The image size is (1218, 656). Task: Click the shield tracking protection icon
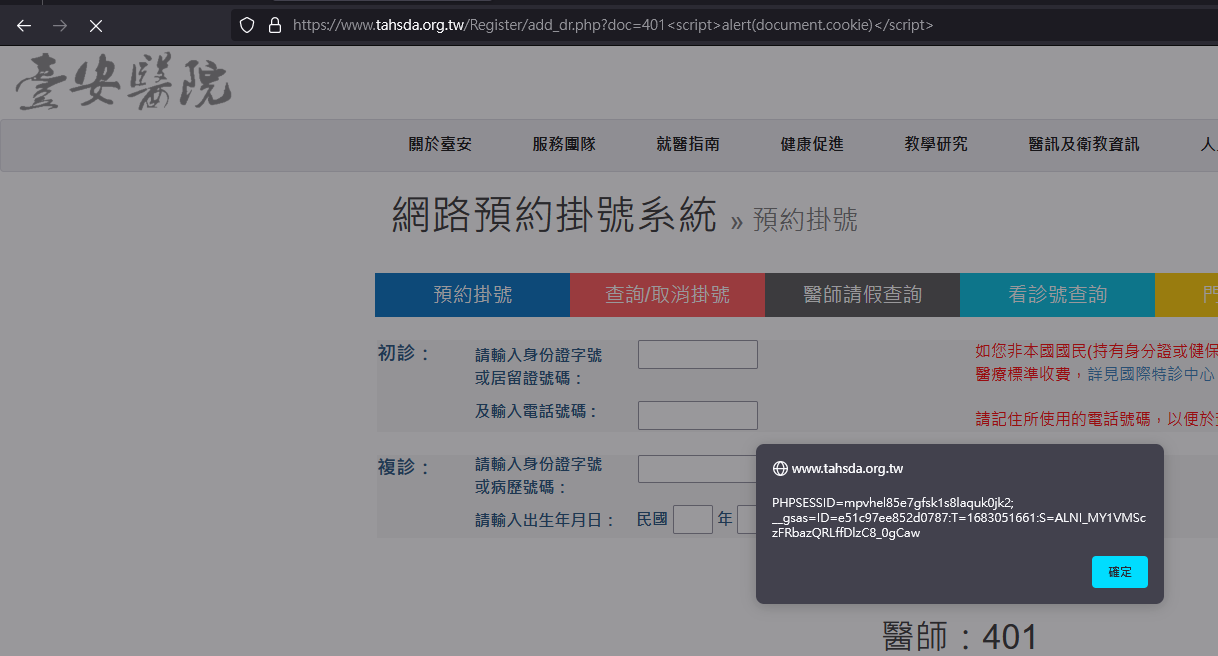tap(247, 25)
